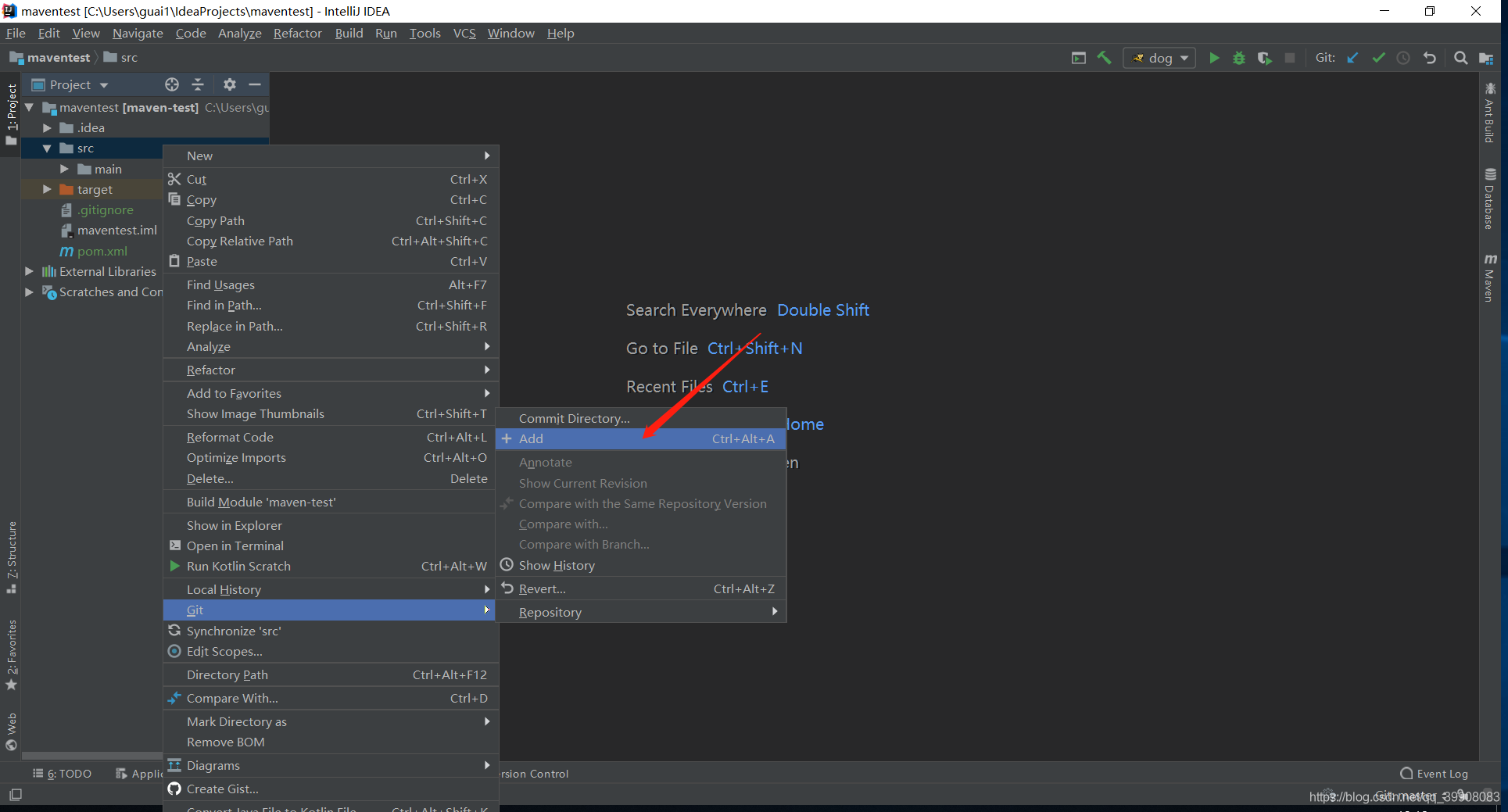Select pom.xml in project tree
This screenshot has width=1508, height=812.
(94, 251)
